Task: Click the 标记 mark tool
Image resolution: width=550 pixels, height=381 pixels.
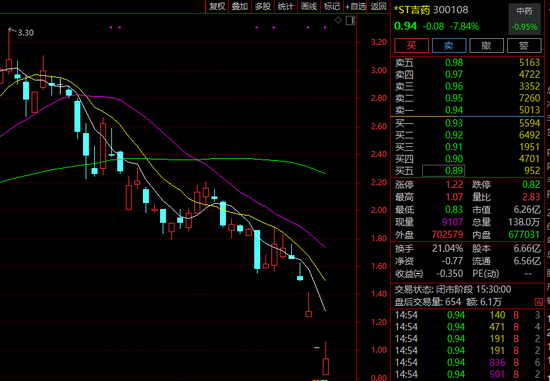Action: coord(332,6)
